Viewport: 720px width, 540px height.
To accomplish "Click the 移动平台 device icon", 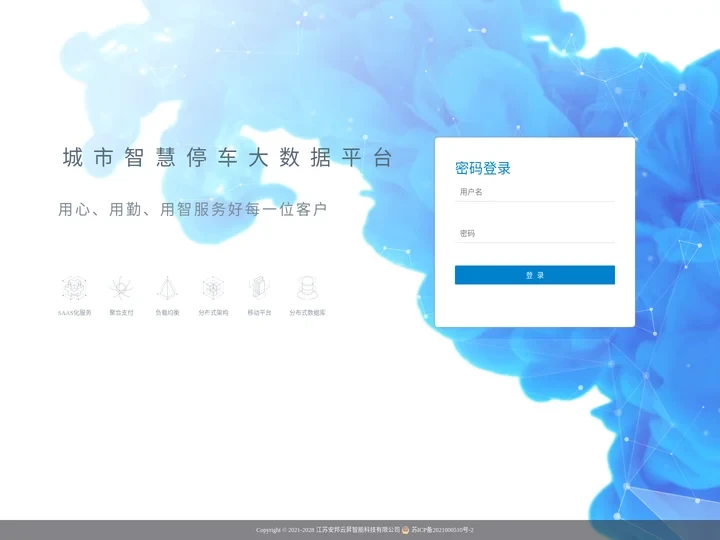I will (259, 288).
